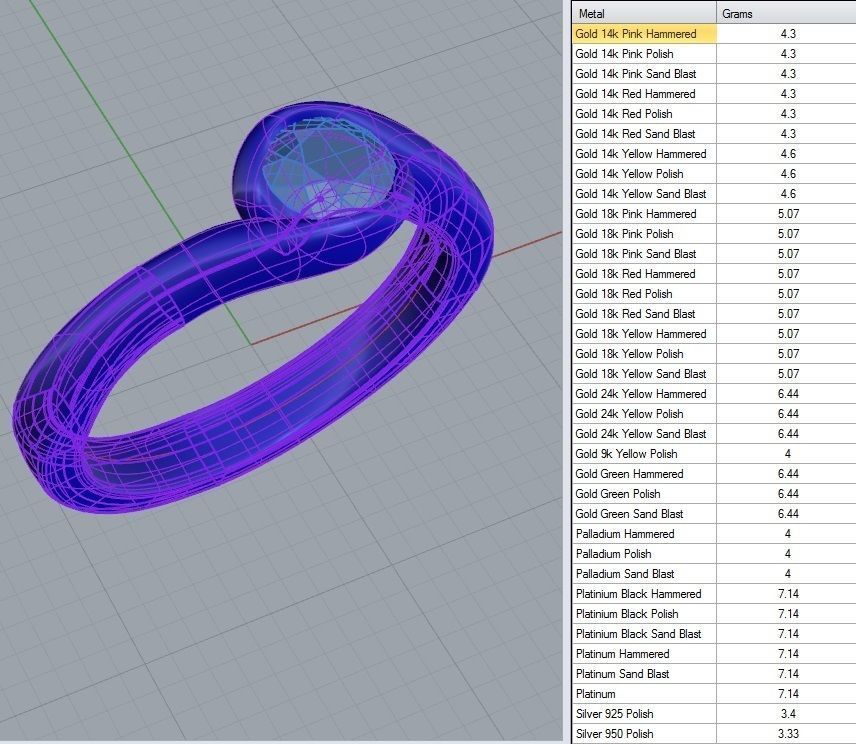Select the Gold 9k Yellow Polish row
Viewport: 856px width, 744px height.
(x=714, y=454)
